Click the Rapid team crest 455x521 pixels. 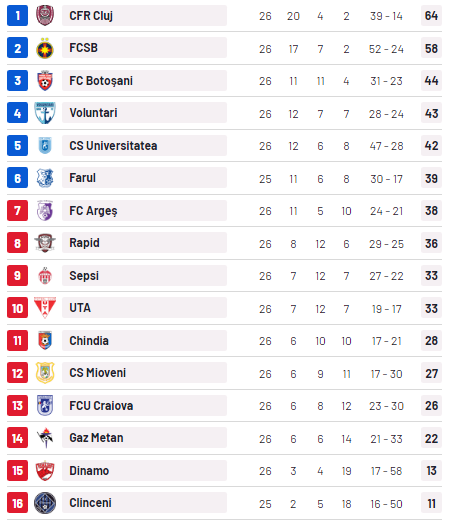click(45, 243)
